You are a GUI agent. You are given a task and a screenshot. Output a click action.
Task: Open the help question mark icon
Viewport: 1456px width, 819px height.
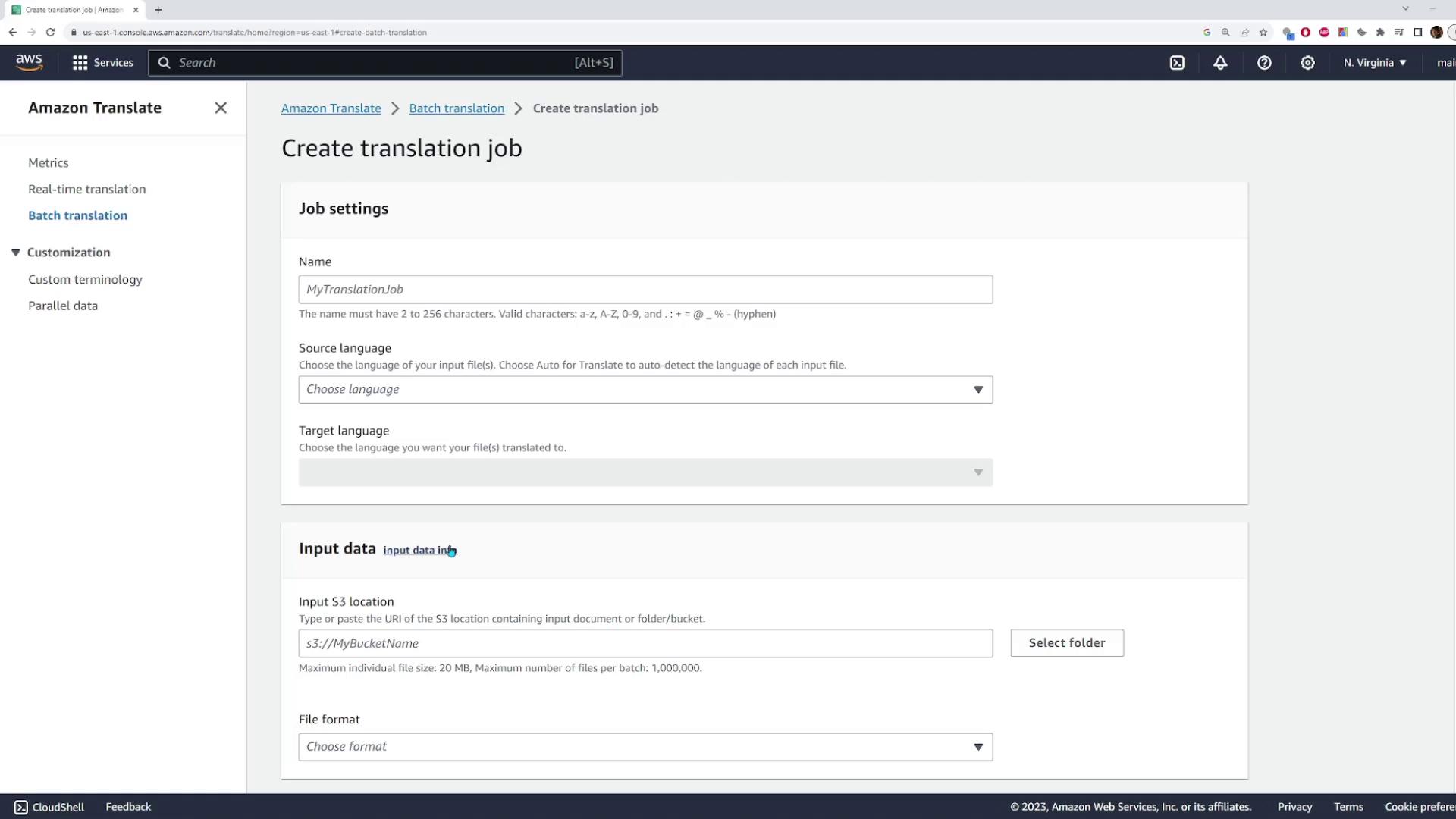[1264, 63]
